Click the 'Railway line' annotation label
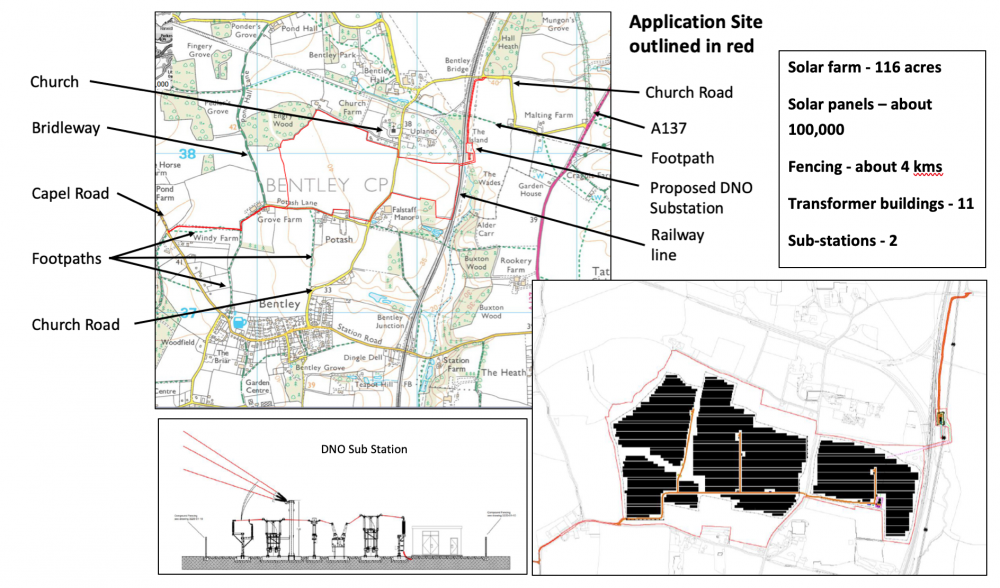Viewport: 1000px width, 588px height. [x=677, y=245]
